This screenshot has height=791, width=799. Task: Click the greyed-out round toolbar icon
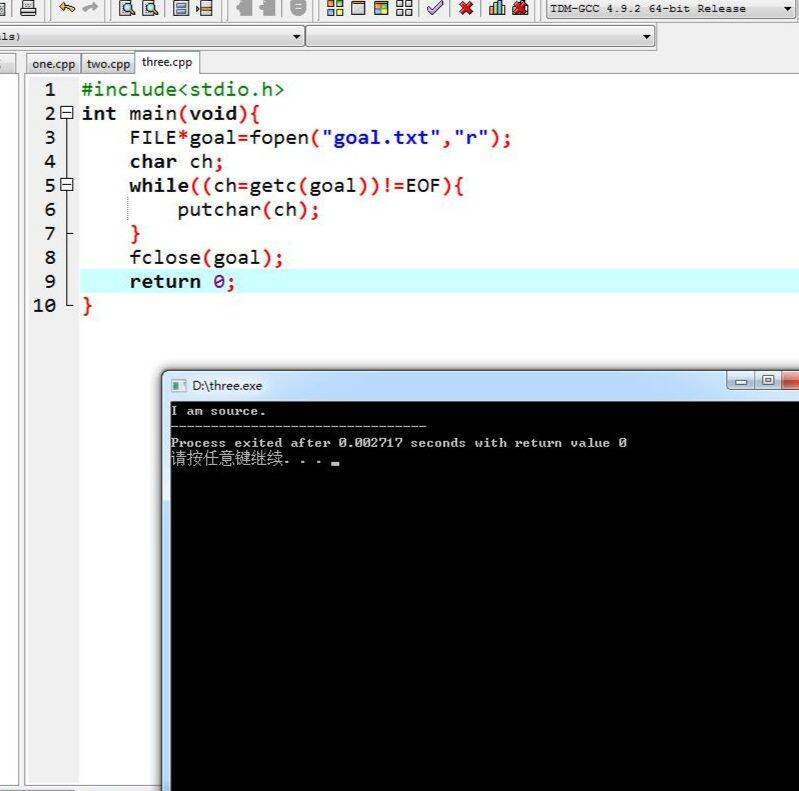pyautogui.click(x=298, y=8)
